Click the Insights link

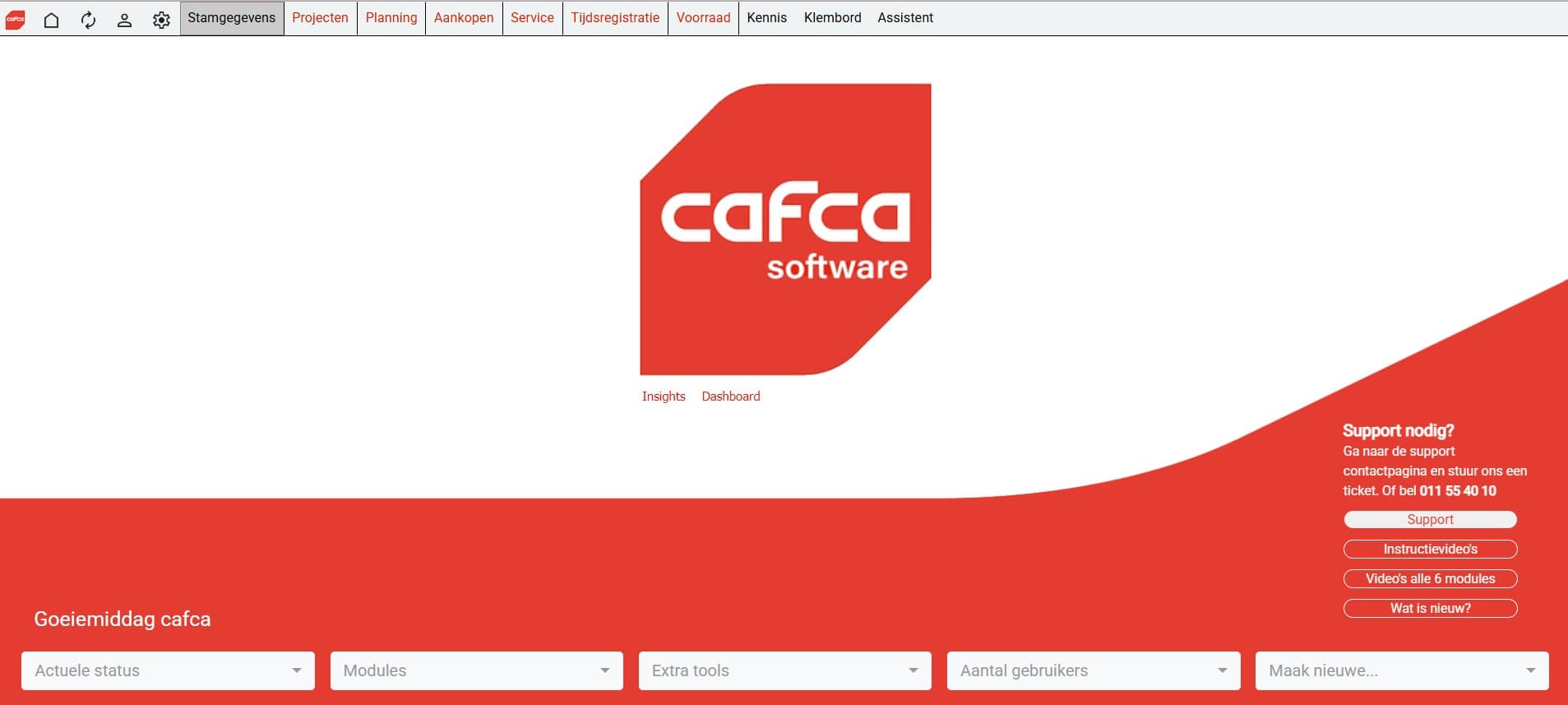click(664, 397)
